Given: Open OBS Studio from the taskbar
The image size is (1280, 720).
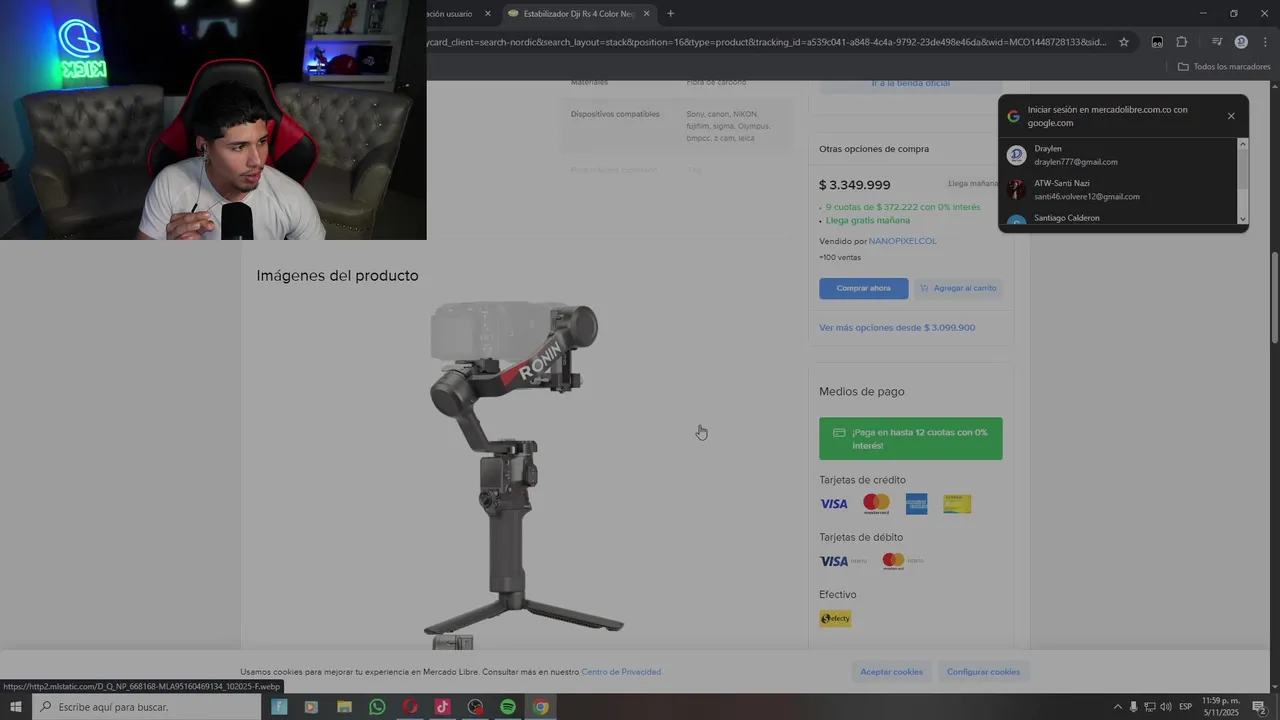Looking at the screenshot, I should [x=475, y=707].
